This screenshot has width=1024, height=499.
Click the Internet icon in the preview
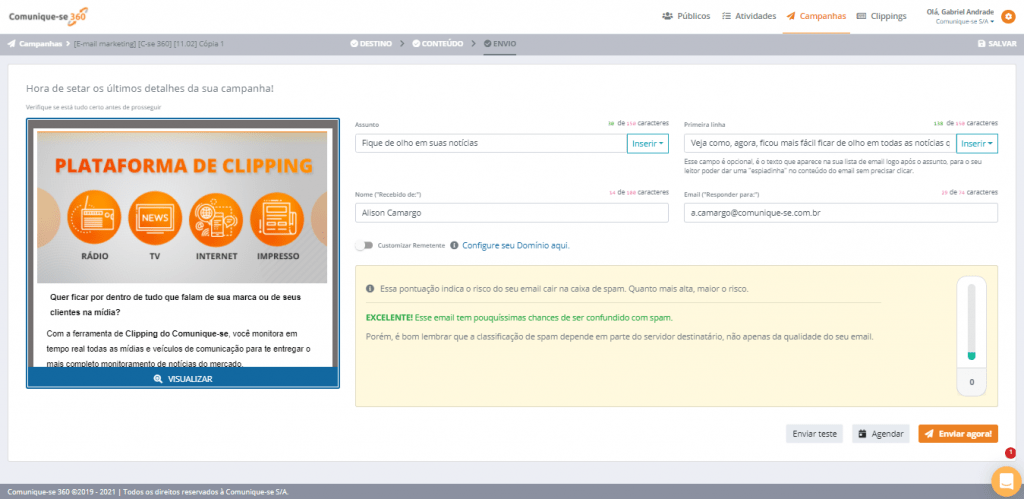[216, 218]
